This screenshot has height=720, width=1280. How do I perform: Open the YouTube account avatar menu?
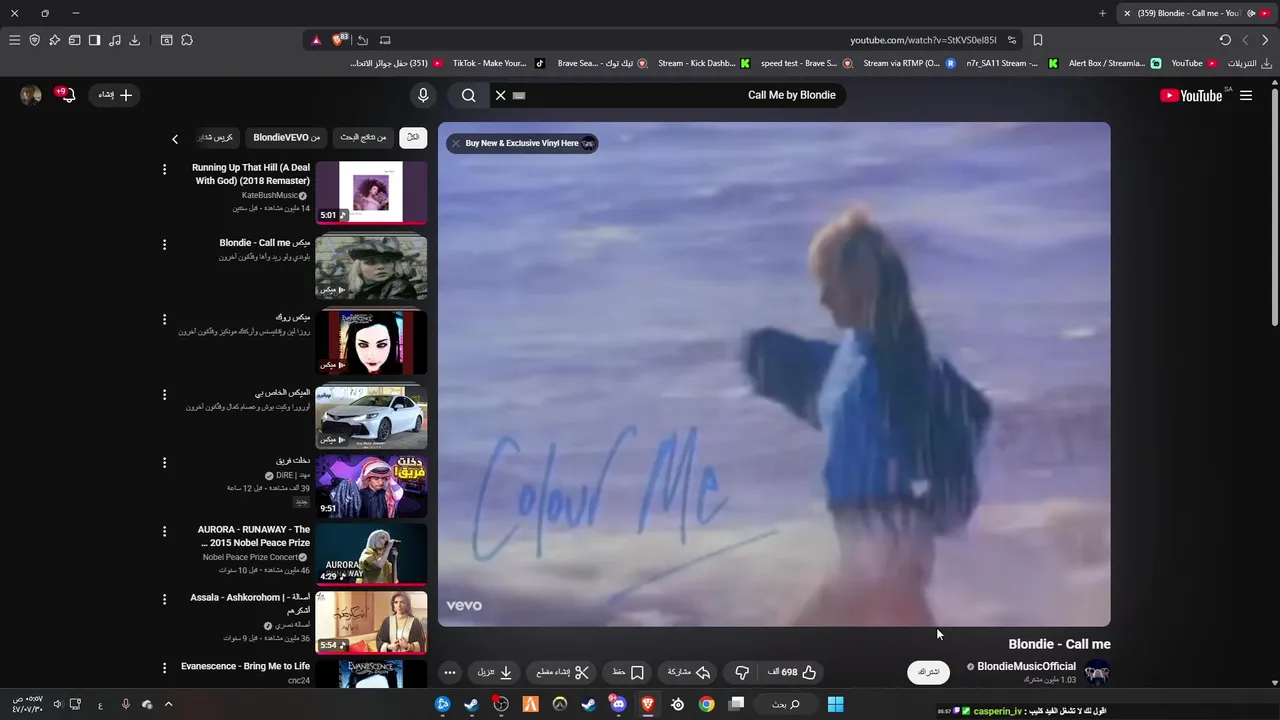tap(31, 95)
